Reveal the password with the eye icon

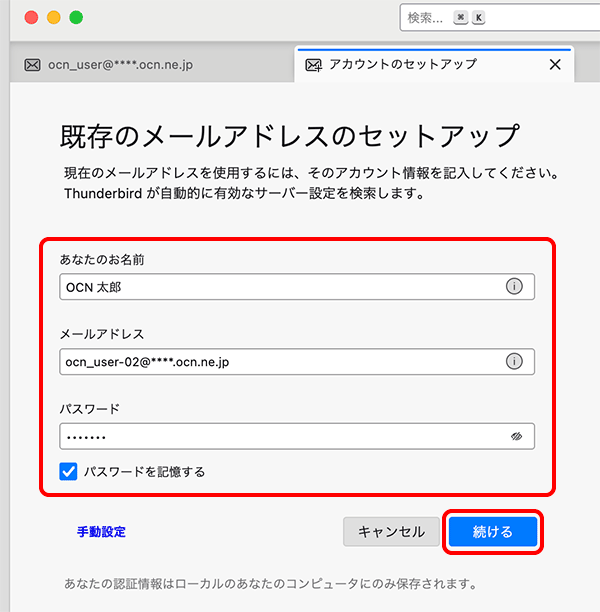pyautogui.click(x=516, y=436)
